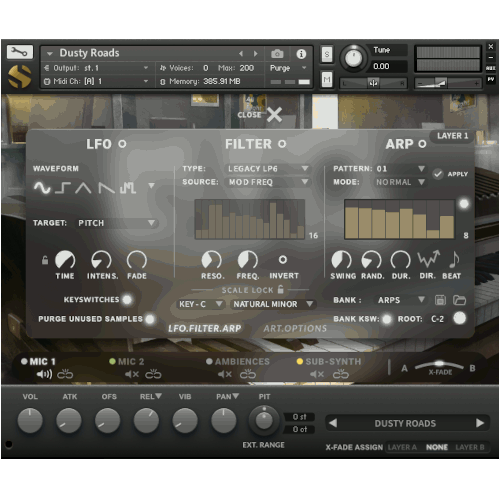Click the link icon under MIC 1

65,374
